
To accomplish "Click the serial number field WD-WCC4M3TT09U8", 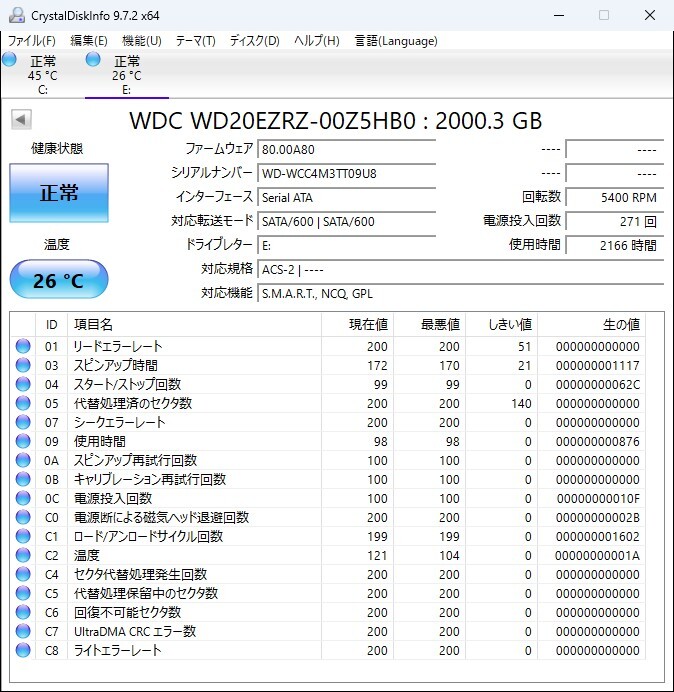I will tap(346, 173).
